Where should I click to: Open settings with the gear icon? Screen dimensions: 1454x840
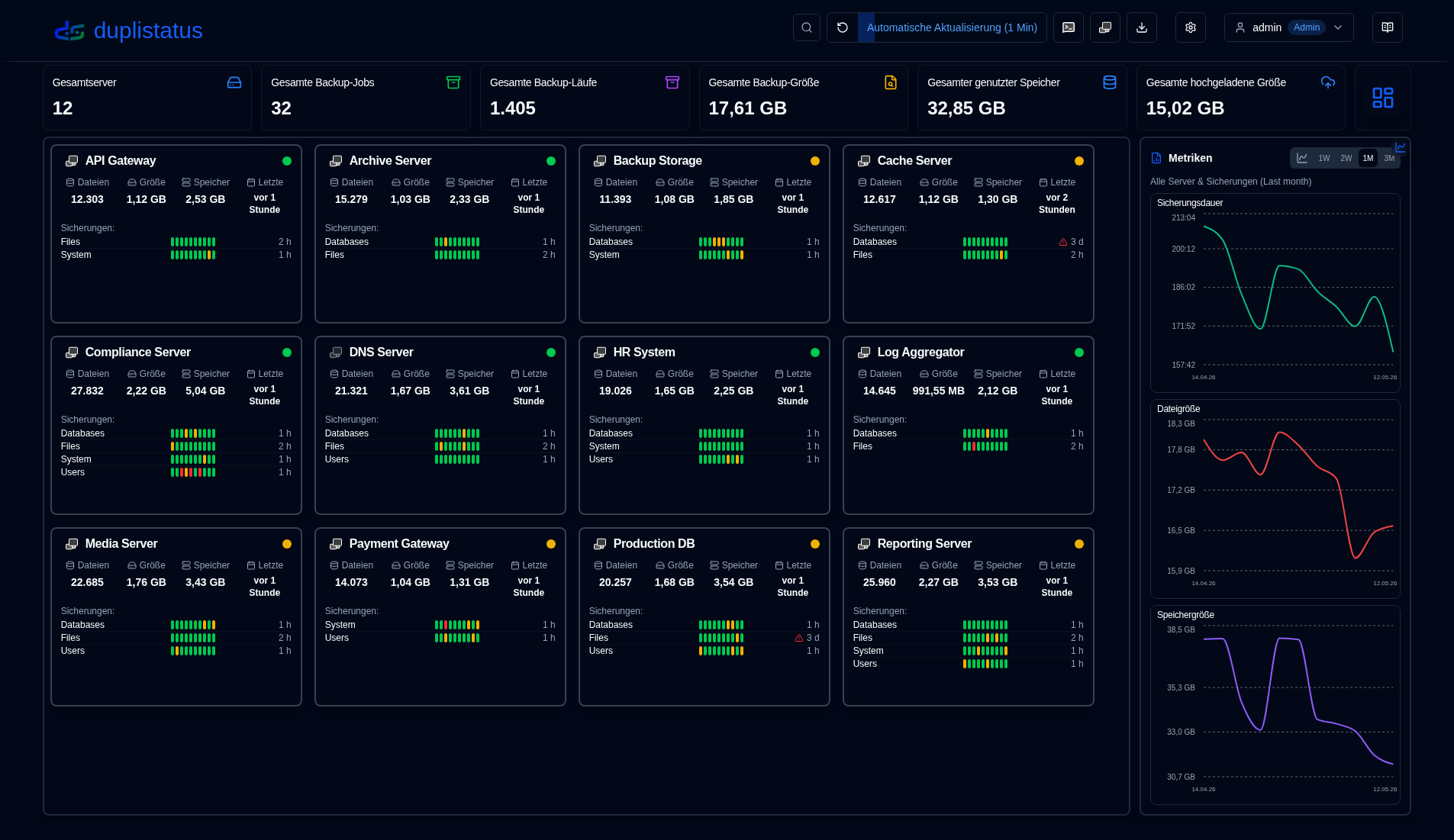tap(1191, 27)
